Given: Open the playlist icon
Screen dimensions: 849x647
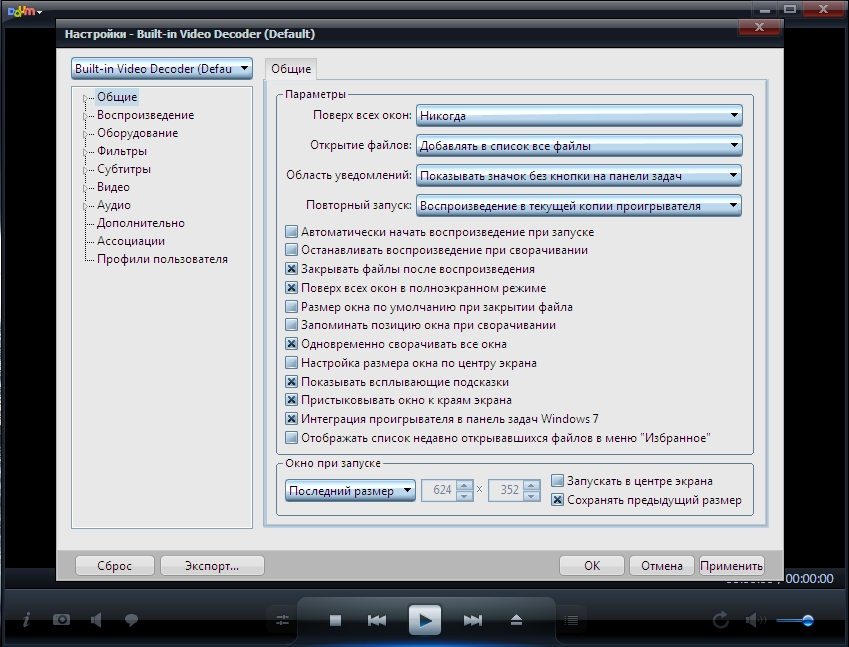Looking at the screenshot, I should point(571,621).
